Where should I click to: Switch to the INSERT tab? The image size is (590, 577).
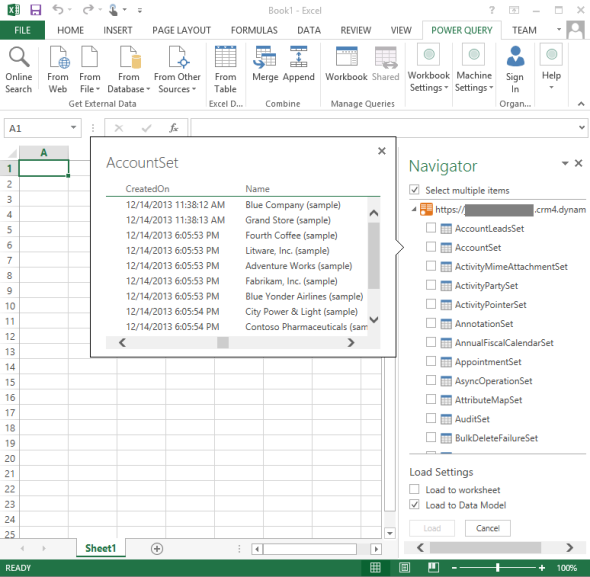tap(118, 30)
